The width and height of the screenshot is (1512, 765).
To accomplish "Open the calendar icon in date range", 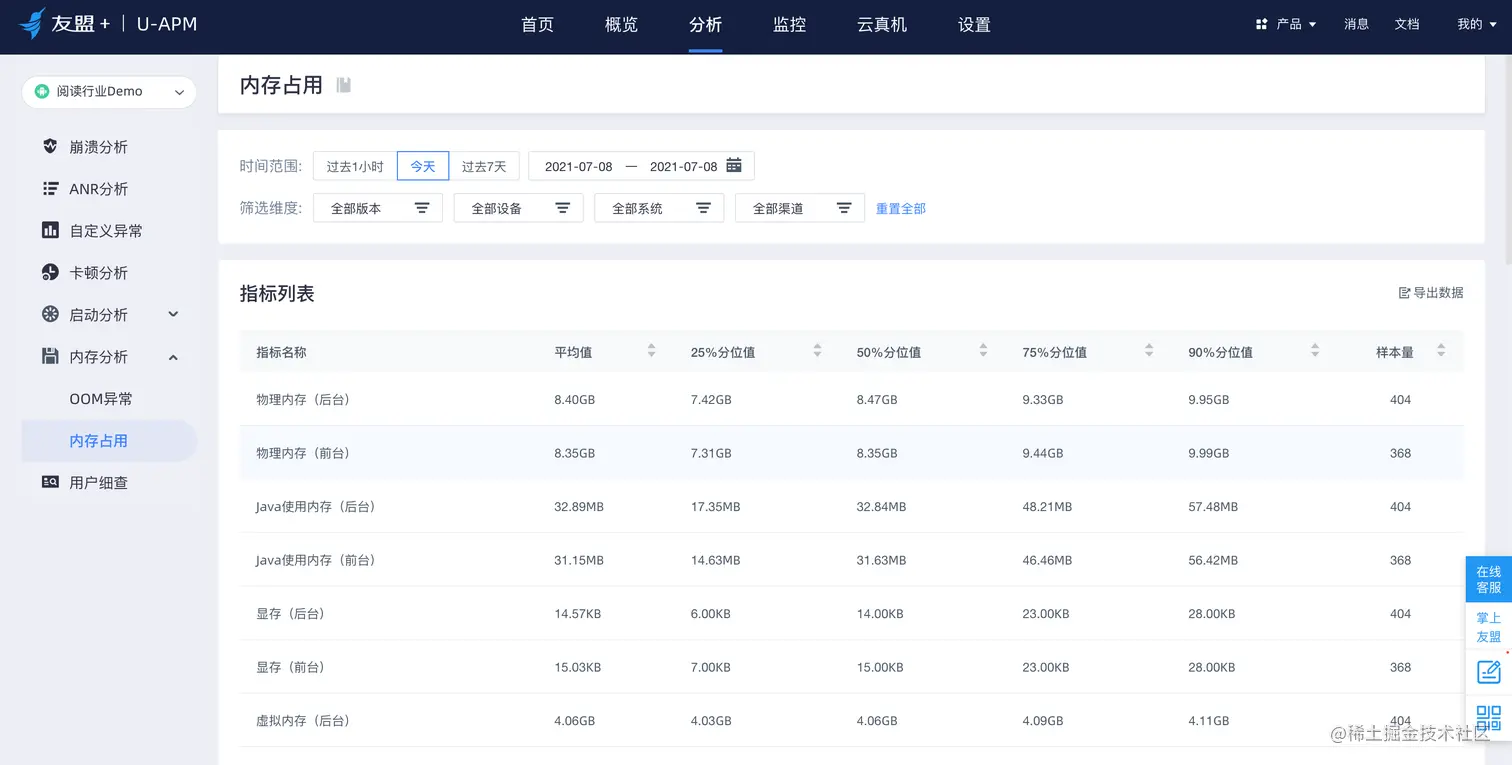I will 734,165.
